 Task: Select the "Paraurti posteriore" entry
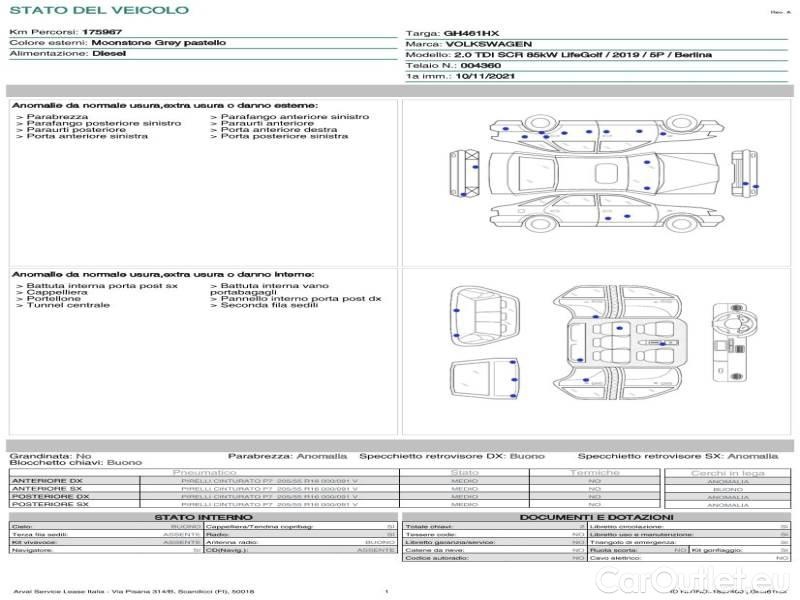click(76, 130)
